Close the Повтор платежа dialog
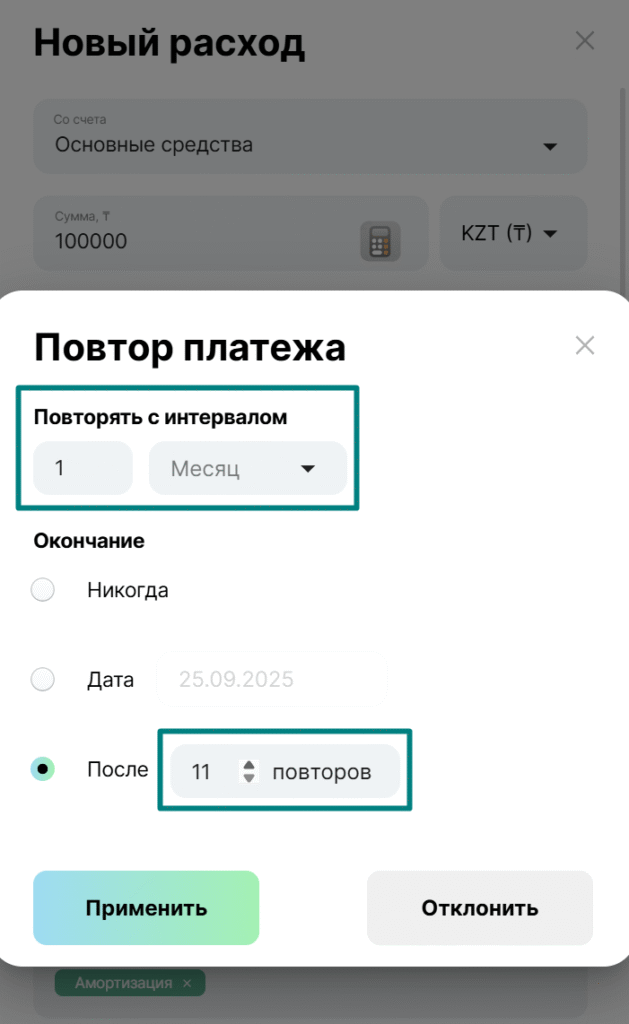The width and height of the screenshot is (629, 1024). pos(585,346)
